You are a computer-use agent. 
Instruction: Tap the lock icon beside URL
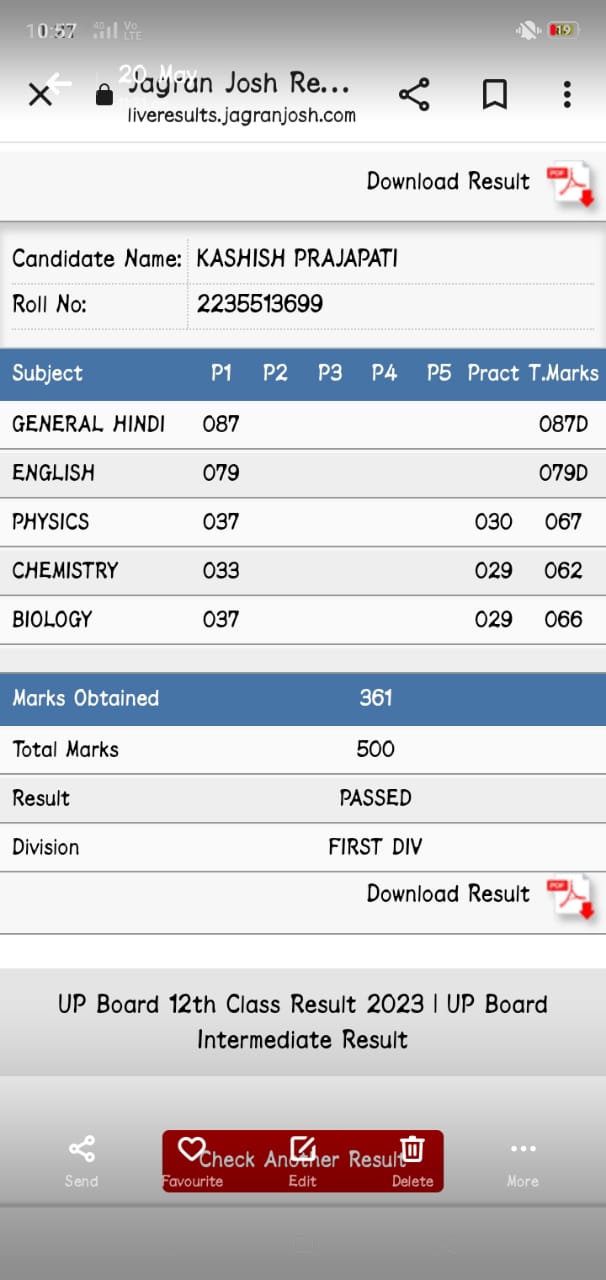click(x=104, y=95)
